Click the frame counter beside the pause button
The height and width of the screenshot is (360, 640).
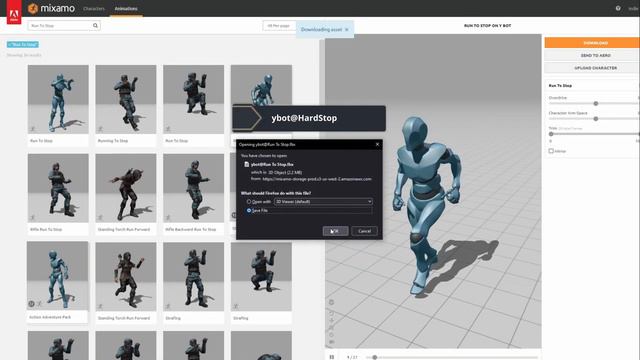point(352,357)
